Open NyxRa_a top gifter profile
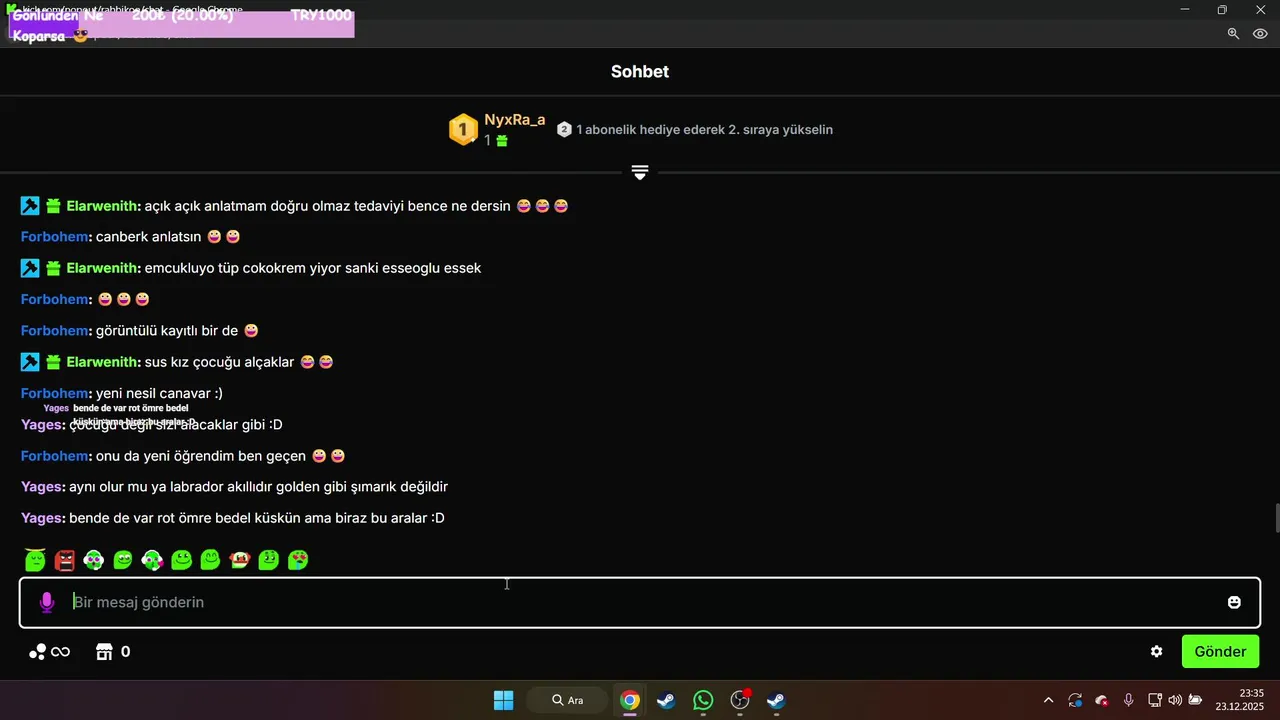The width and height of the screenshot is (1280, 720). (515, 120)
